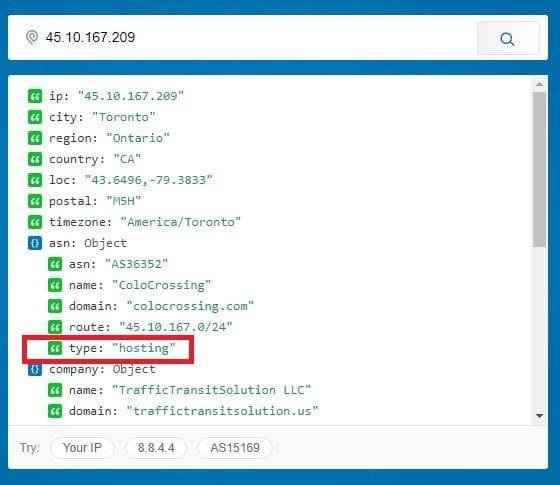Collapse the company Object node

pyautogui.click(x=35, y=369)
